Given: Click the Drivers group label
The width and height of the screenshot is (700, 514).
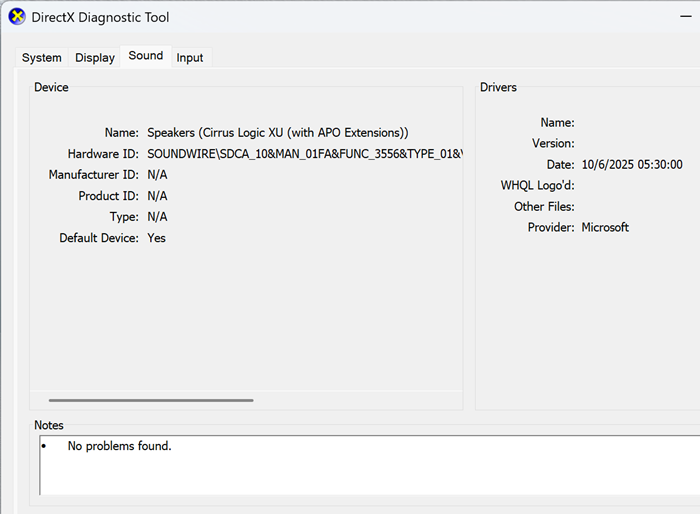Looking at the screenshot, I should (498, 87).
